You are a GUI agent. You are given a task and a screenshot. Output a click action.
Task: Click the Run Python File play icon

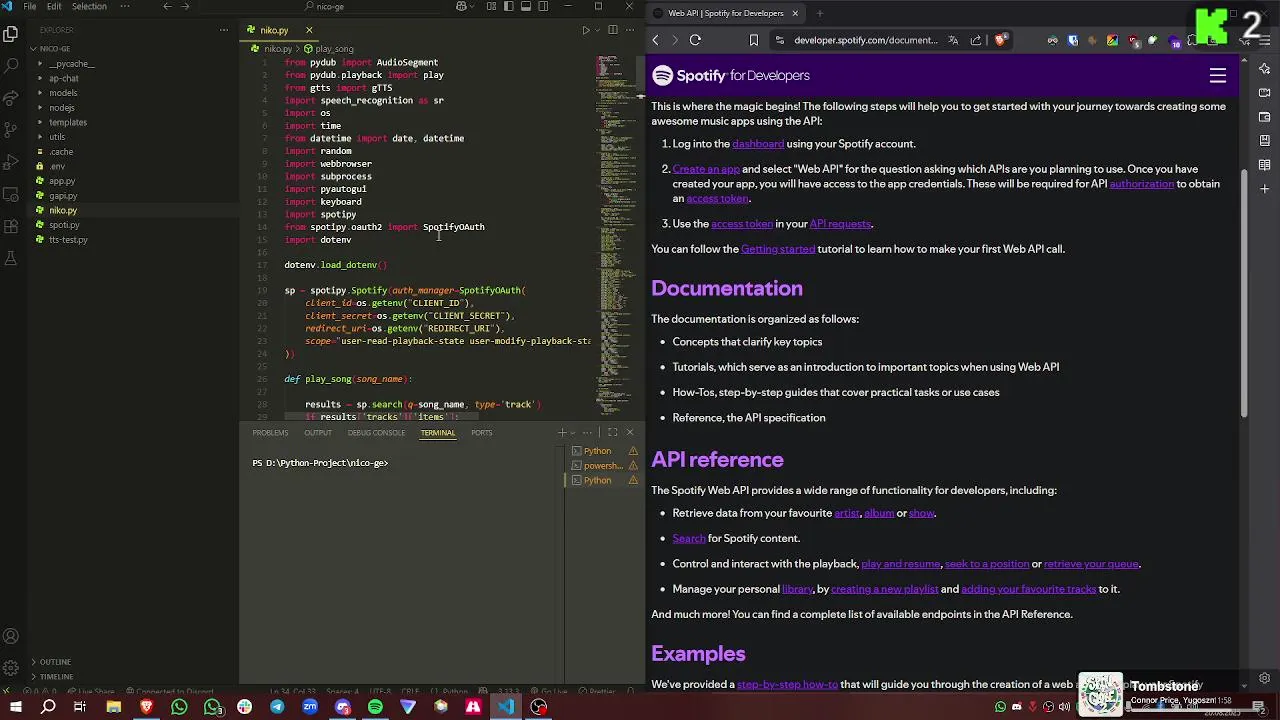[x=585, y=30]
